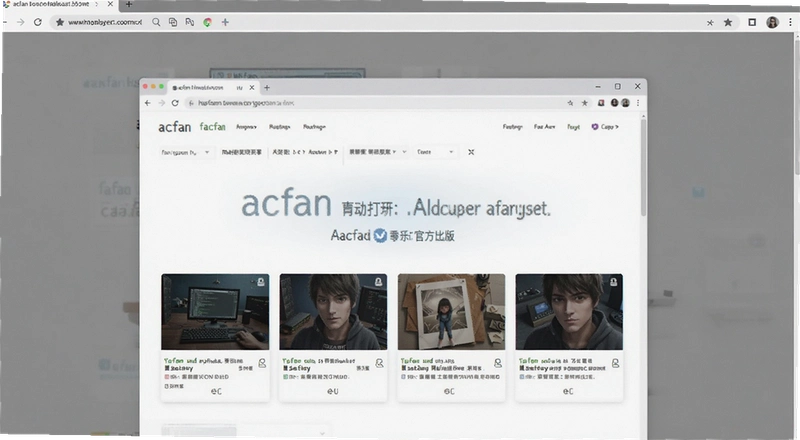Open the computer desk thumbnail card
This screenshot has height=440, width=800.
215,312
